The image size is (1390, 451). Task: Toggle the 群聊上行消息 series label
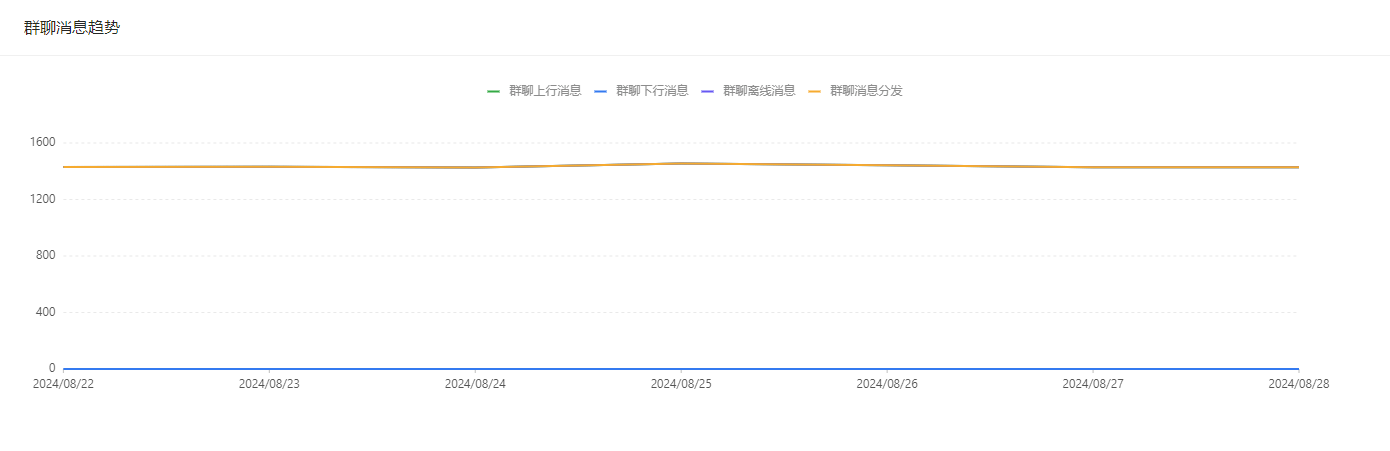coord(545,91)
